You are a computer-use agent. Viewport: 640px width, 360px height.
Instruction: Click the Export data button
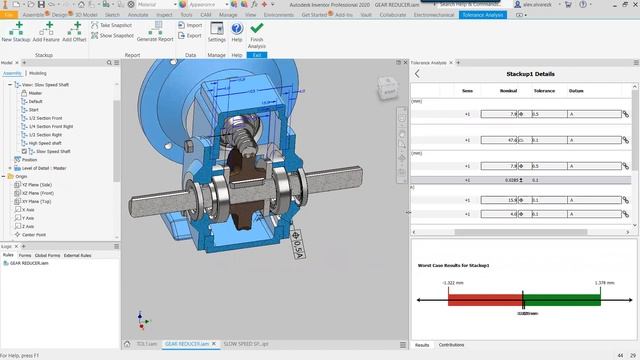[x=190, y=36]
